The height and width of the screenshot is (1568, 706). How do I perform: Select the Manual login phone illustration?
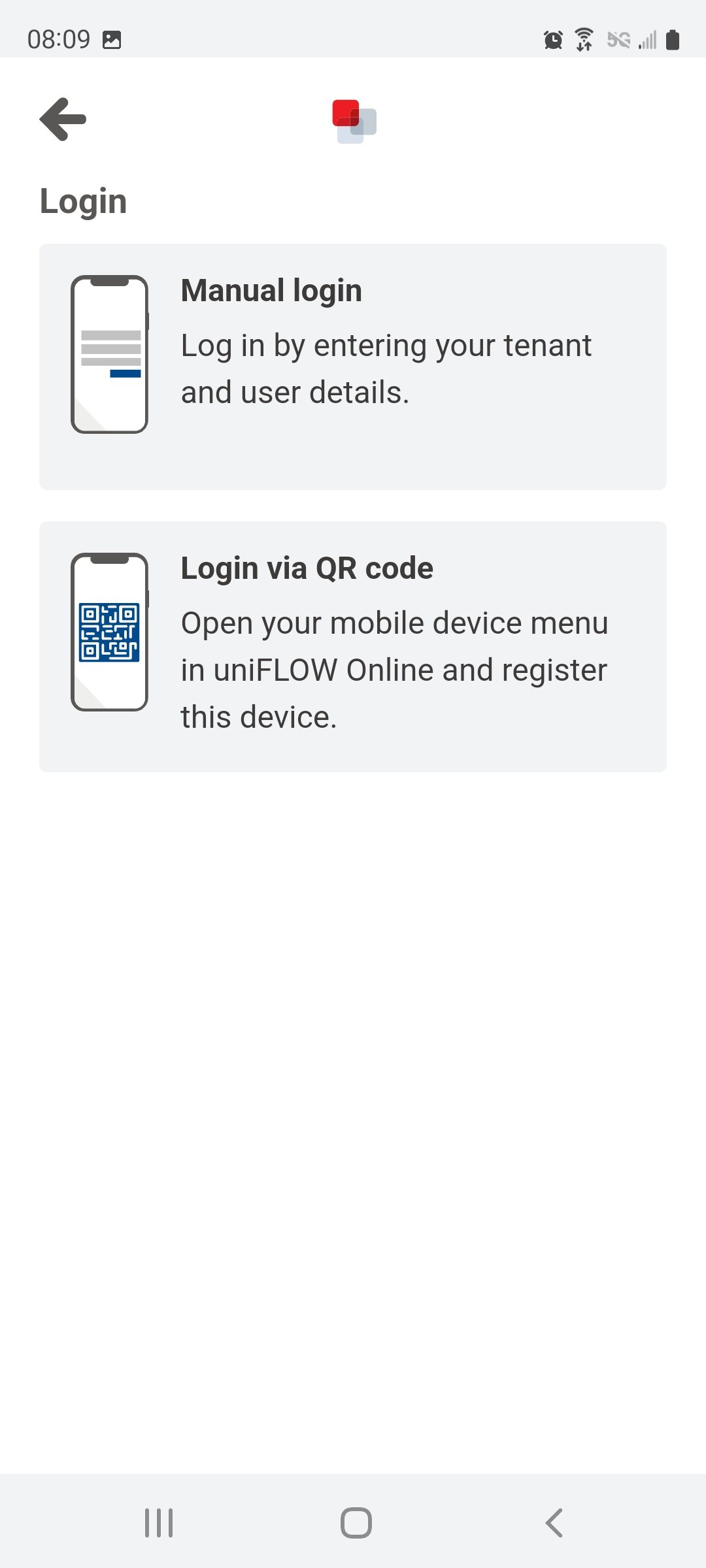tap(110, 354)
